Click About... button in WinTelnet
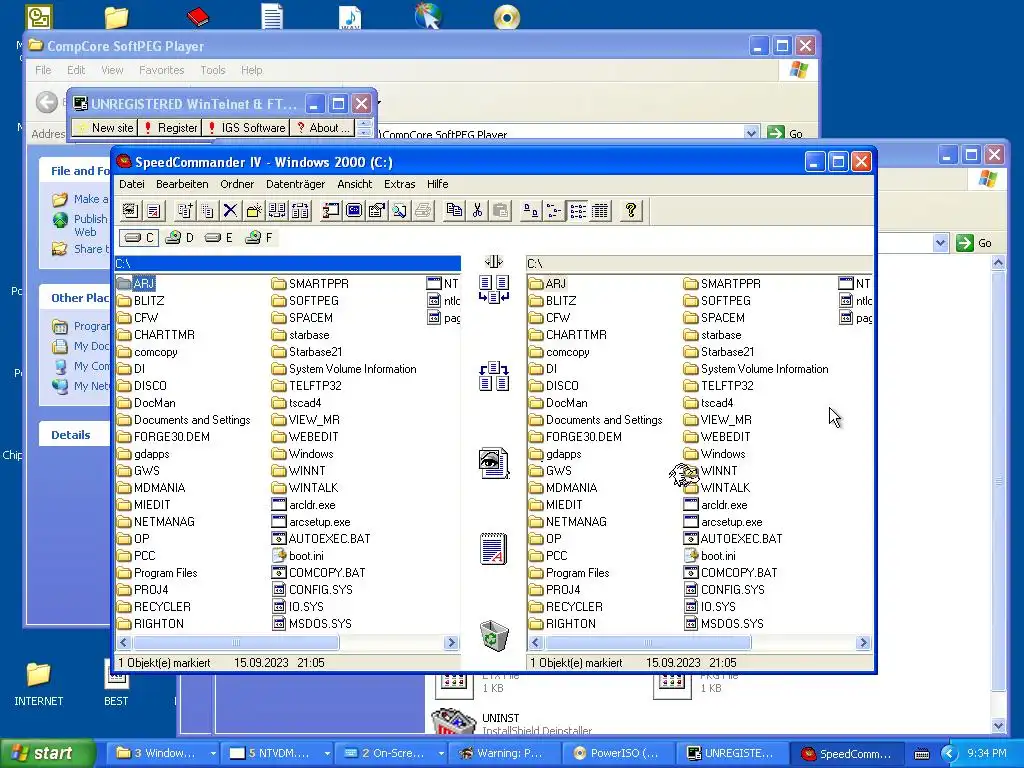Screen dimensions: 1024x768 323,127
